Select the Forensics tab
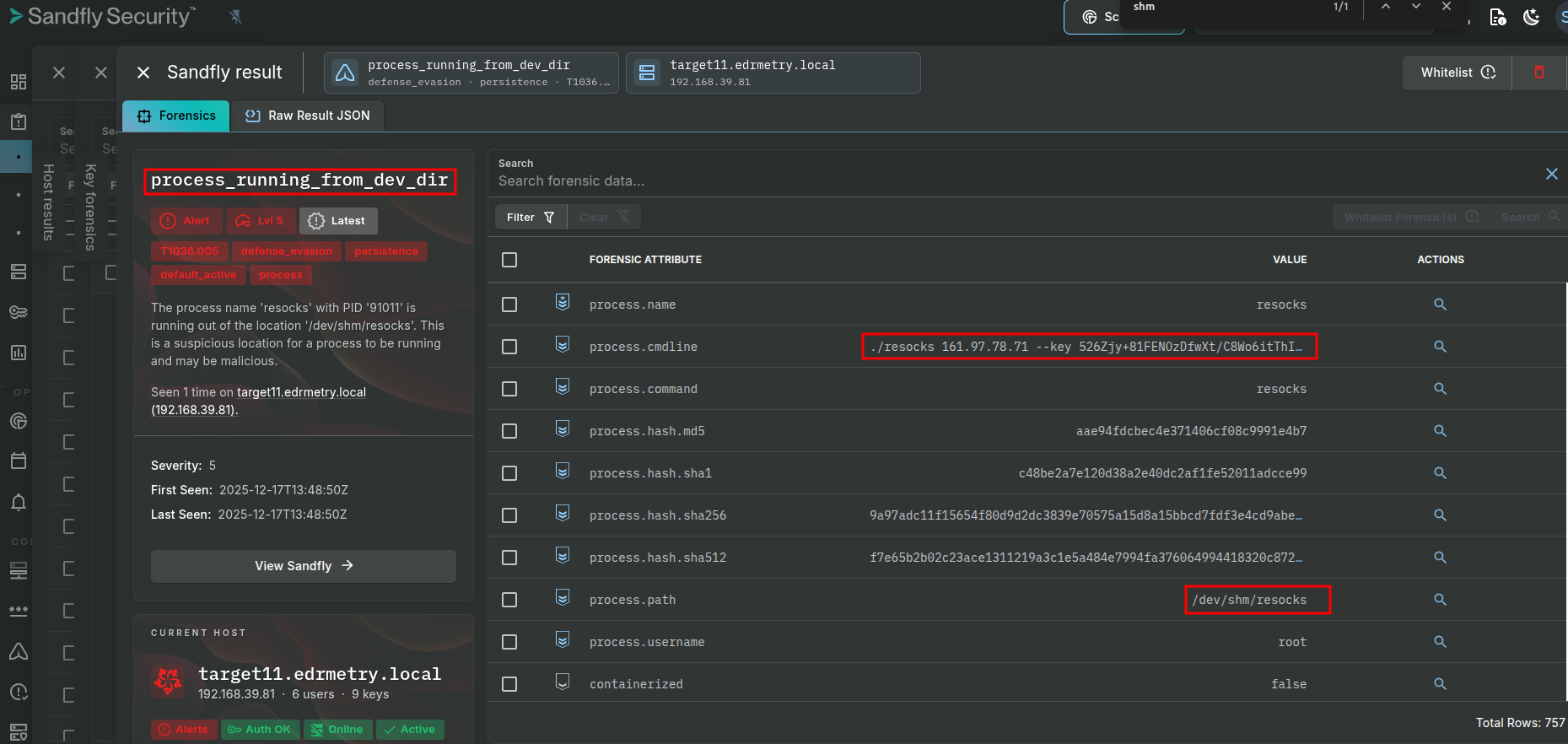The height and width of the screenshot is (744, 1568). tap(176, 116)
